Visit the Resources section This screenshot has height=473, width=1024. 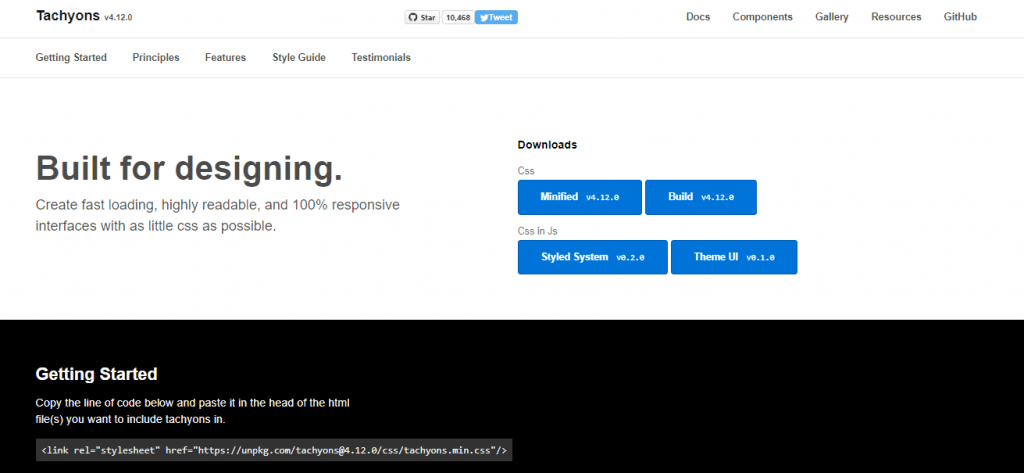click(x=896, y=17)
